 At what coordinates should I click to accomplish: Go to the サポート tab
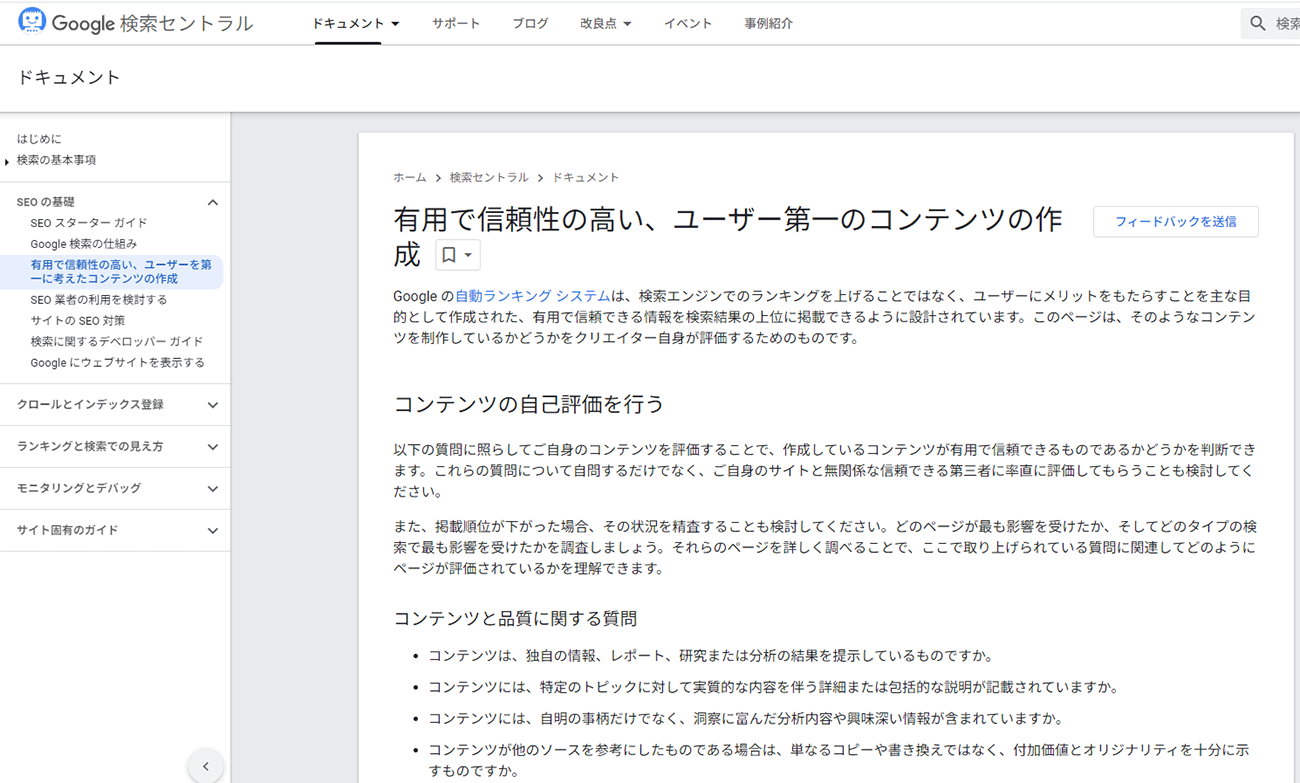pos(456,23)
